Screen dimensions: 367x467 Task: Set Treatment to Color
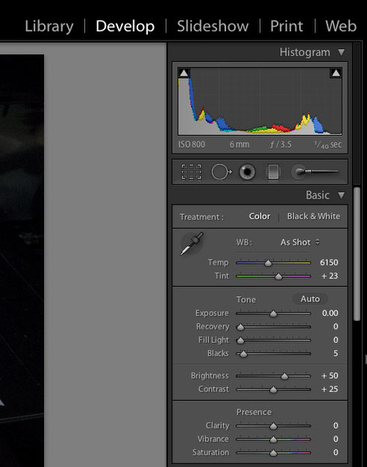(x=259, y=216)
